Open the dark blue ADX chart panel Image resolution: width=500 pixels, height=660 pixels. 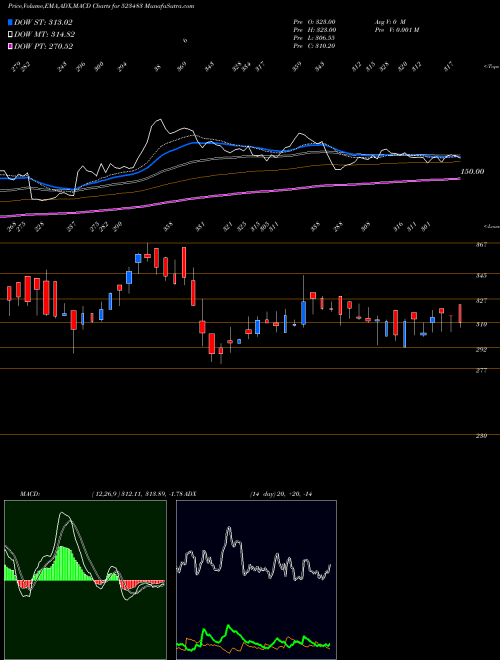pyautogui.click(x=256, y=580)
